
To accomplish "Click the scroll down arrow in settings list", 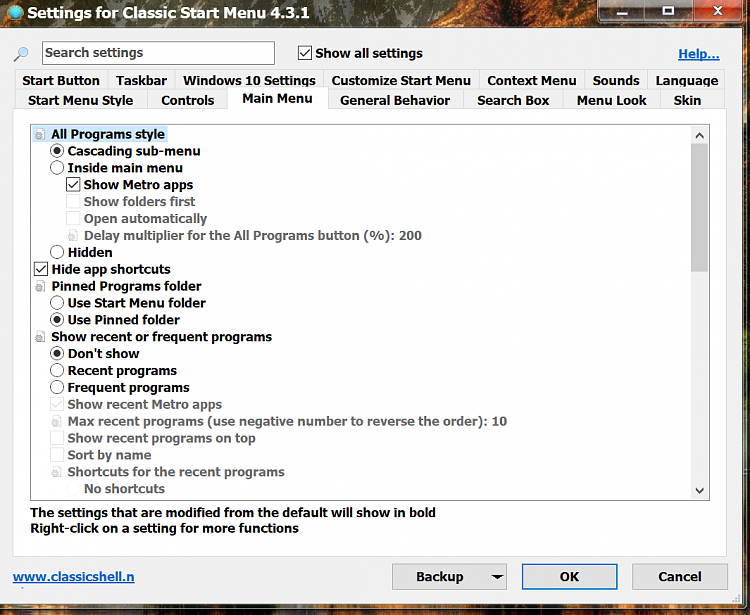I will point(699,490).
